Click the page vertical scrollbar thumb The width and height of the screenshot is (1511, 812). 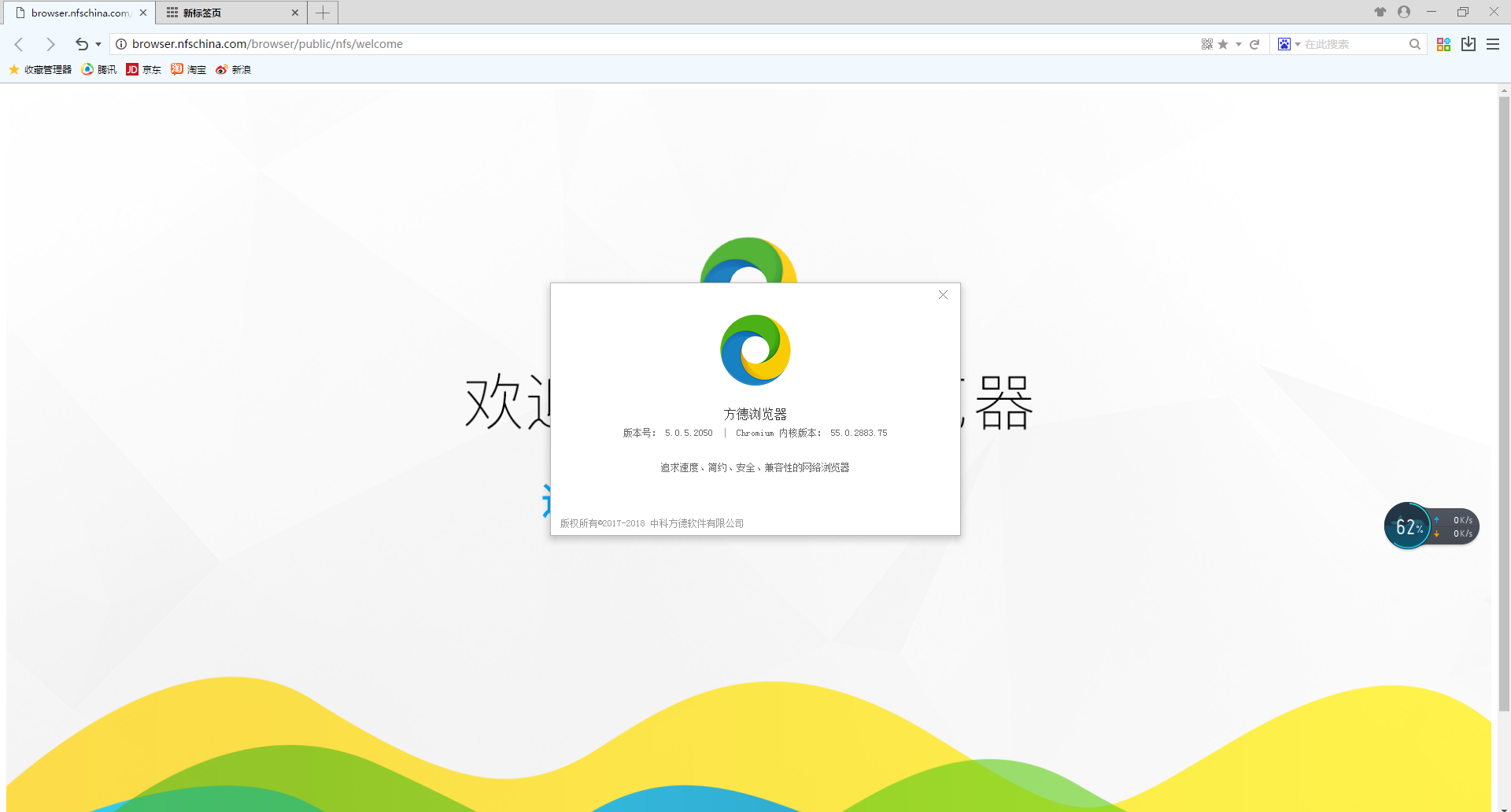[x=1504, y=404]
